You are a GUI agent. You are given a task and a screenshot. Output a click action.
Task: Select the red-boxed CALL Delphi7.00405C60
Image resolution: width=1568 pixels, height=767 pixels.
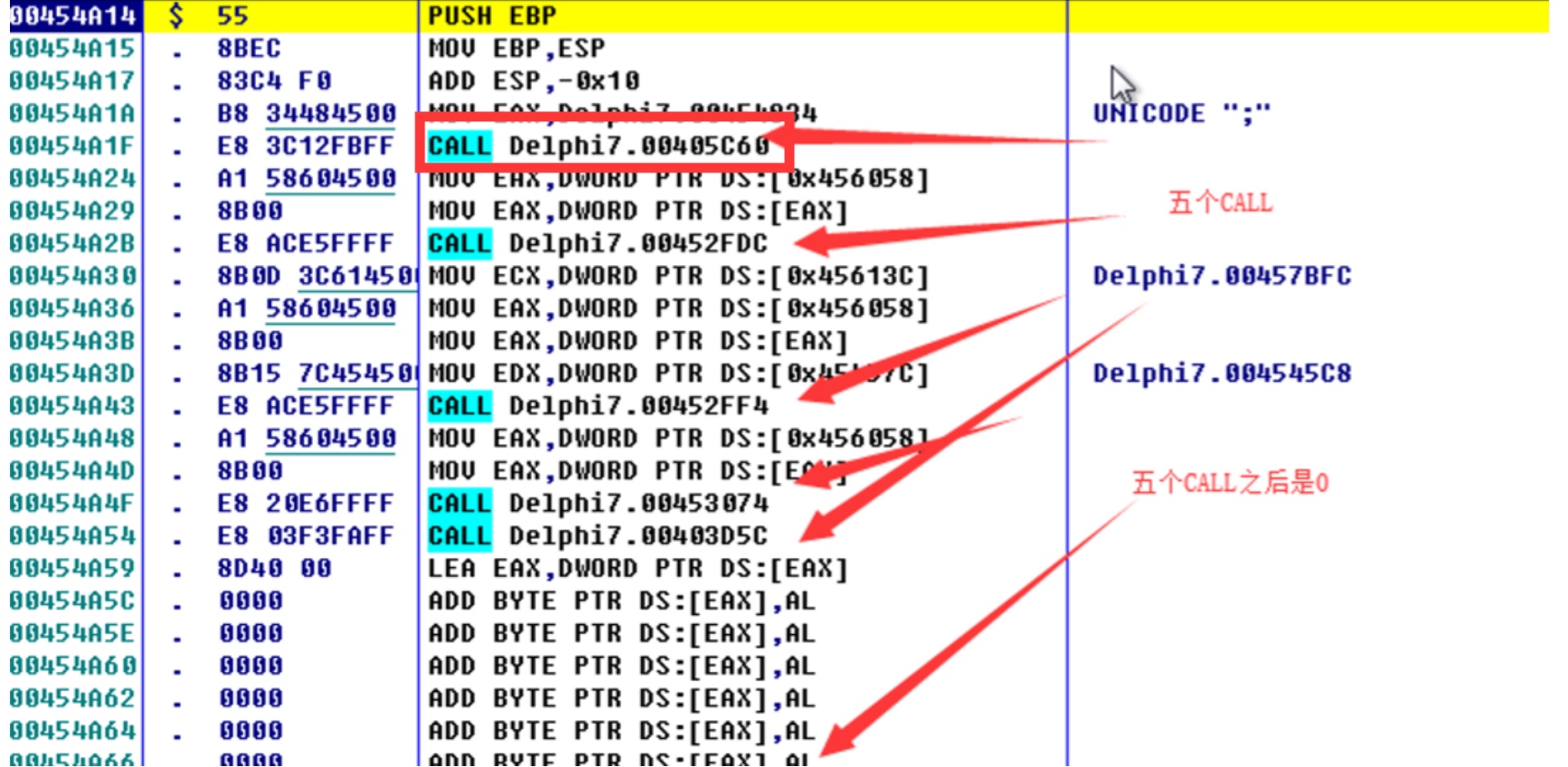(x=598, y=146)
